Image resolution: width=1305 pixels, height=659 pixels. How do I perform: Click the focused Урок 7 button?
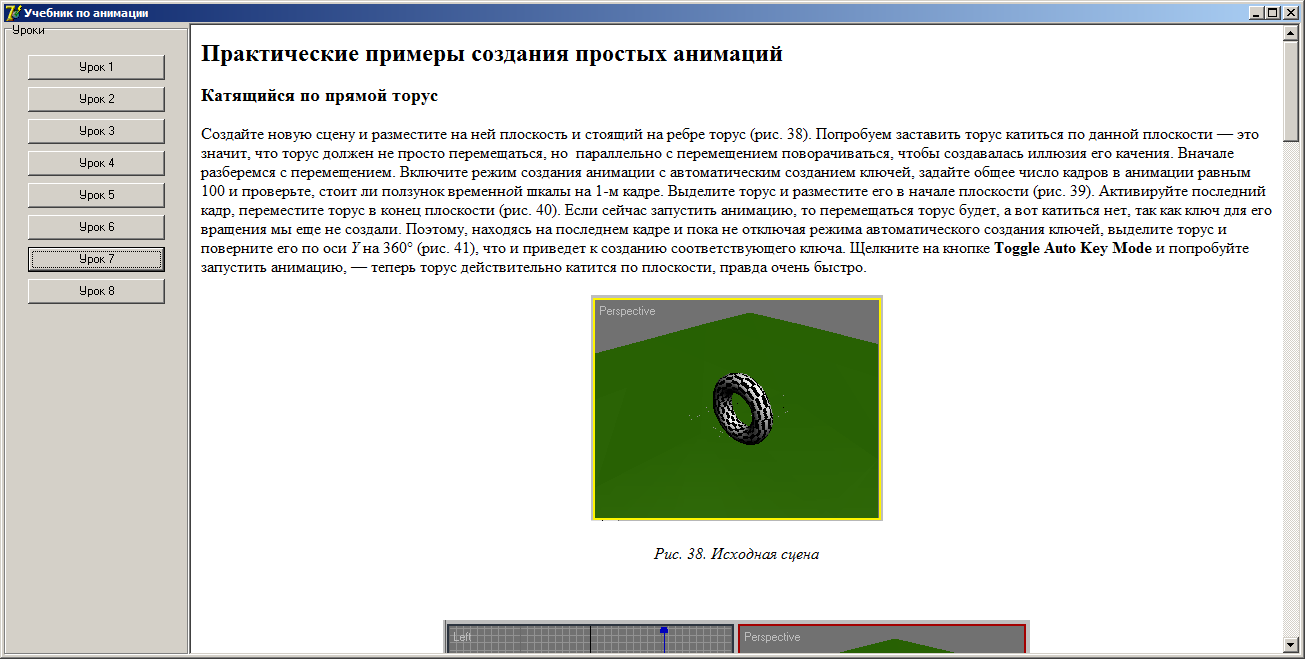click(96, 259)
